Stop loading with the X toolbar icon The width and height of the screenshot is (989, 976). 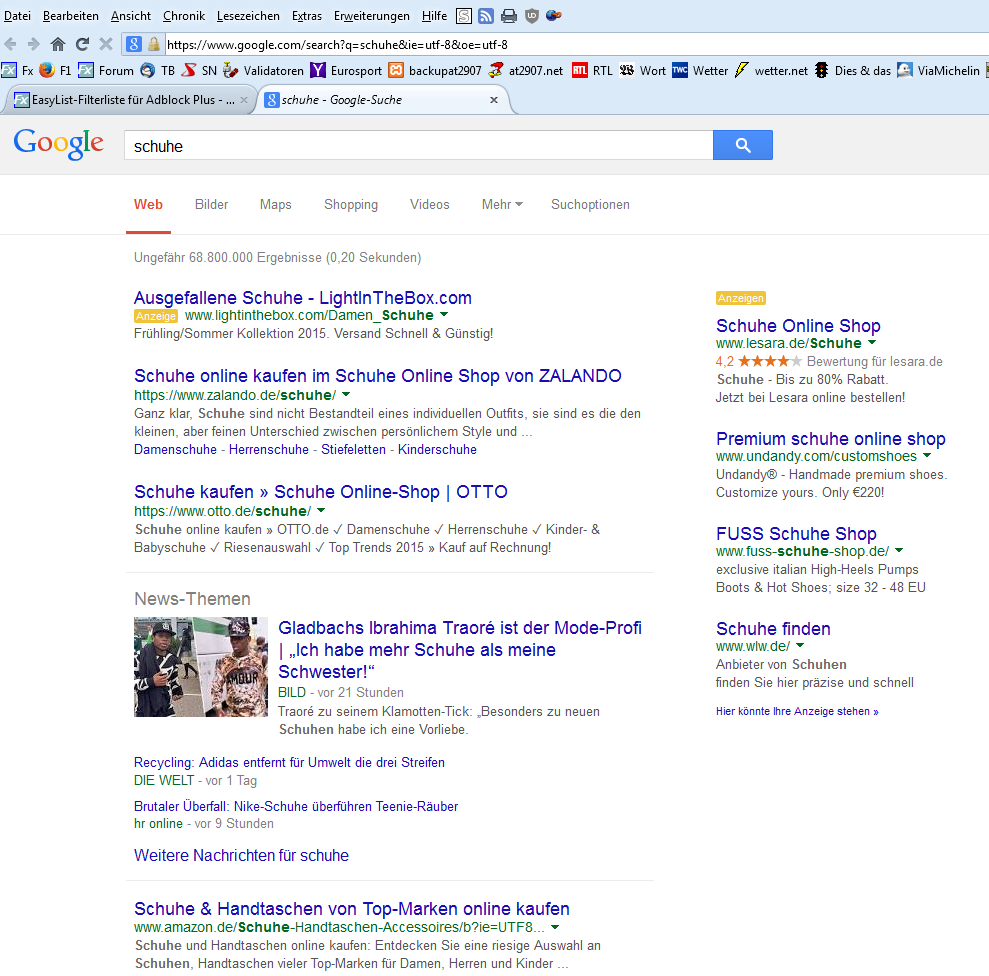coord(106,44)
